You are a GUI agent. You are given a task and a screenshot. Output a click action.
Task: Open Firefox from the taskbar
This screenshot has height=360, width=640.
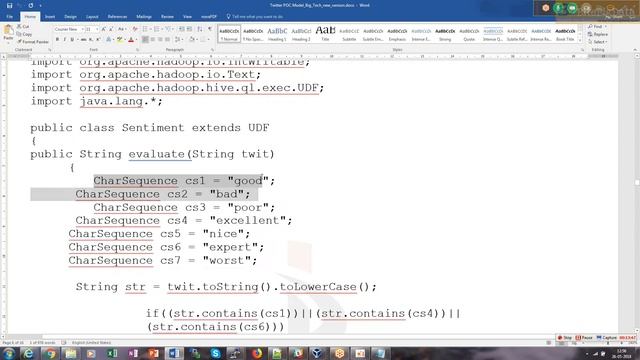pyautogui.click(x=257, y=353)
